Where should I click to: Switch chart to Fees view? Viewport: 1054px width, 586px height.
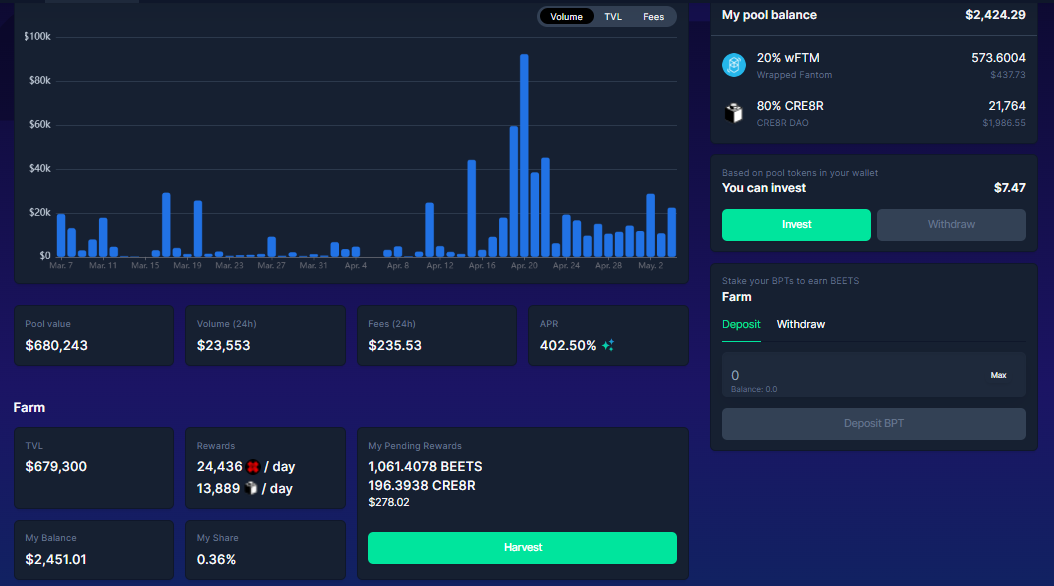tap(653, 17)
